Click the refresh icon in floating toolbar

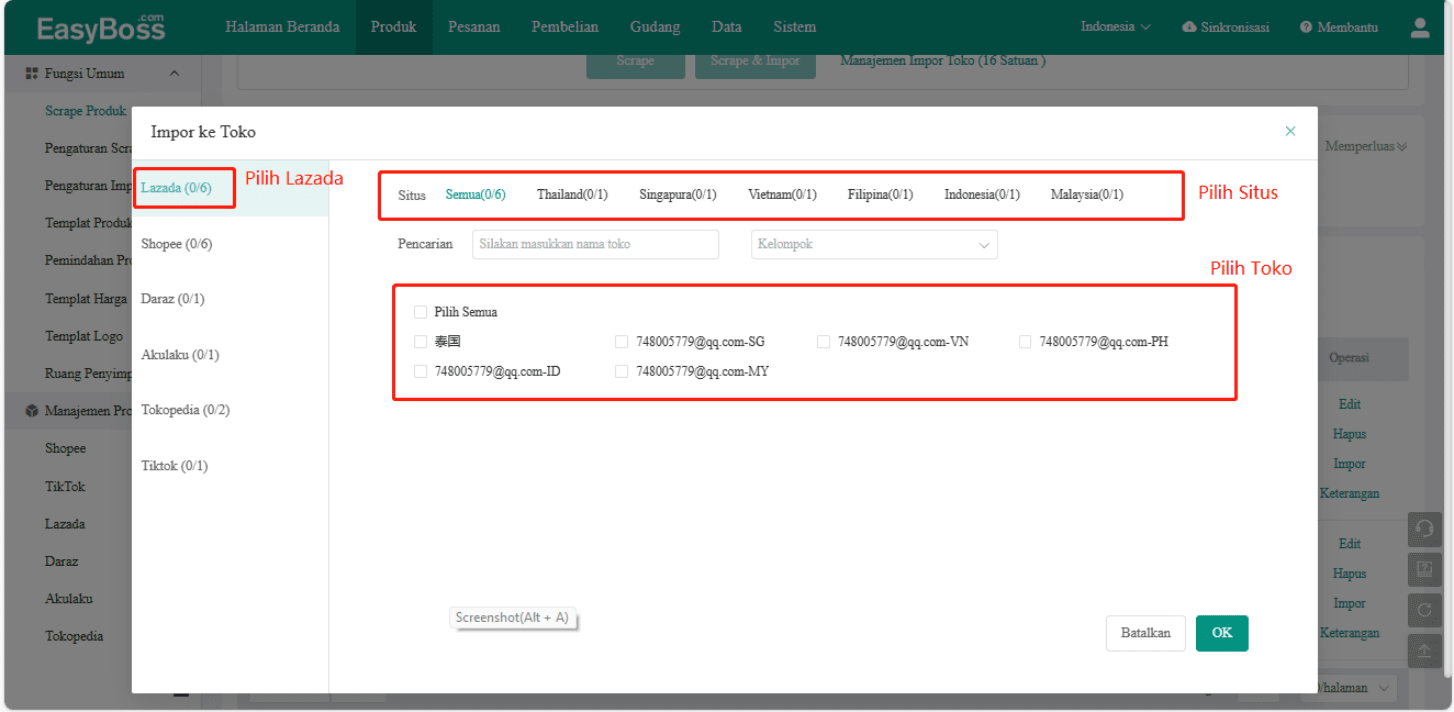click(x=1425, y=610)
